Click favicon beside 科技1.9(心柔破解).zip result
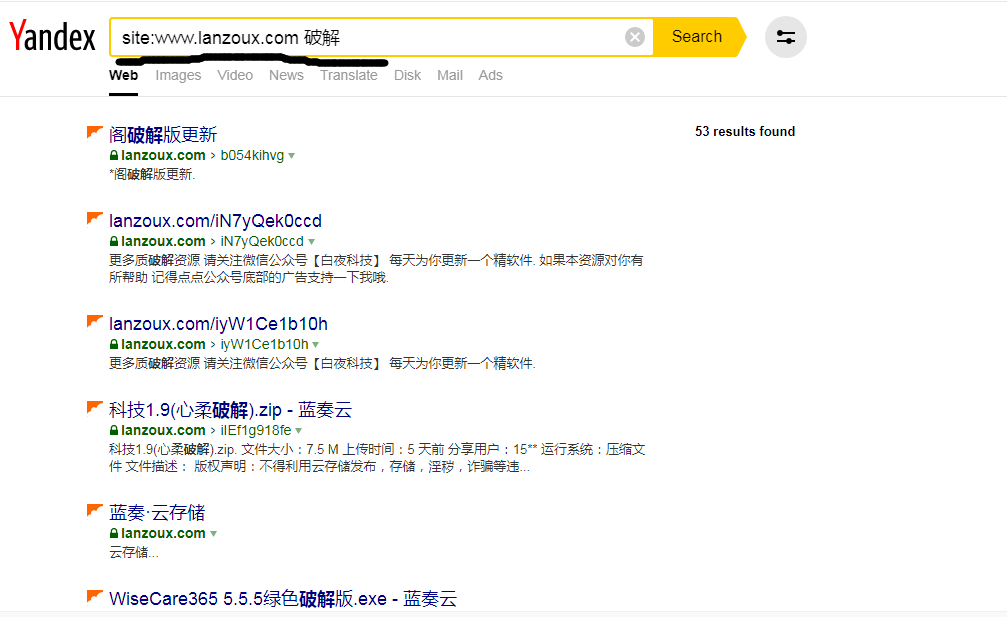Screen dimensions: 1007x617 coord(94,407)
